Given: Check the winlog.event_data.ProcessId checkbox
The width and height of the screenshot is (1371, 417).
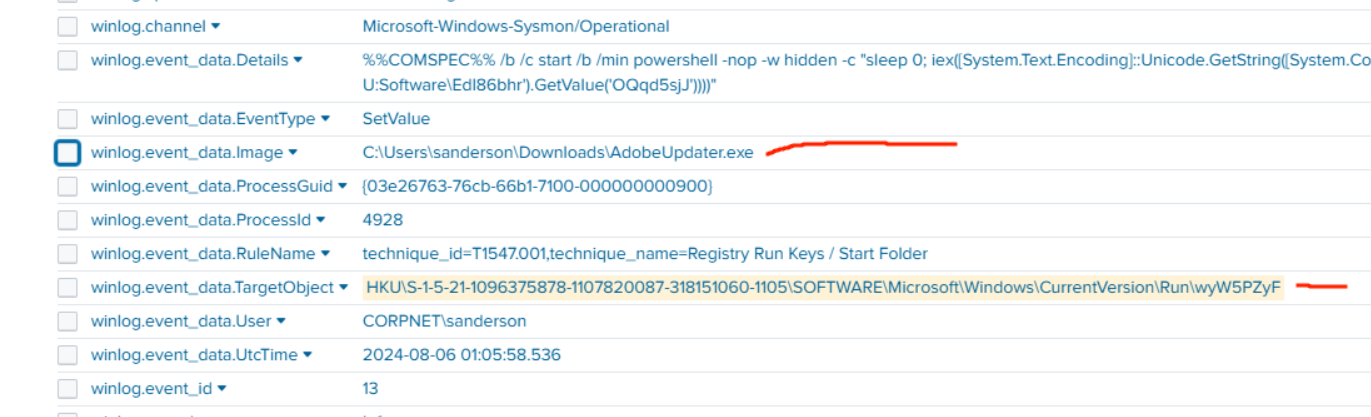Looking at the screenshot, I should click(x=67, y=220).
